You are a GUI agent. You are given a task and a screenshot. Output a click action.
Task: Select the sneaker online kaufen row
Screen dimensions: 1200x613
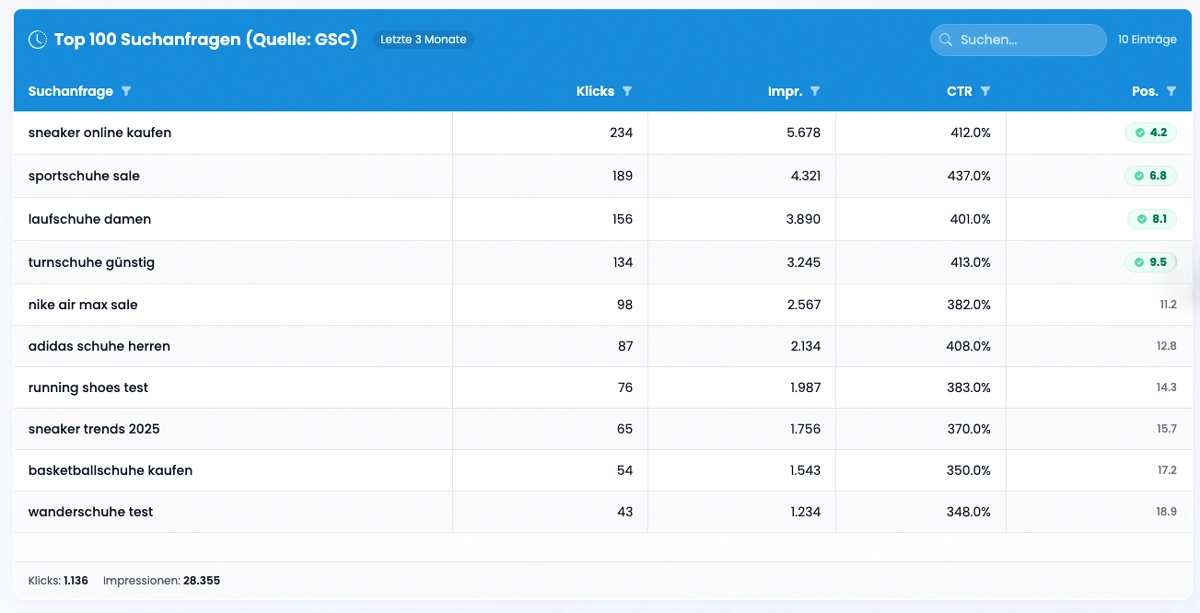coord(100,133)
